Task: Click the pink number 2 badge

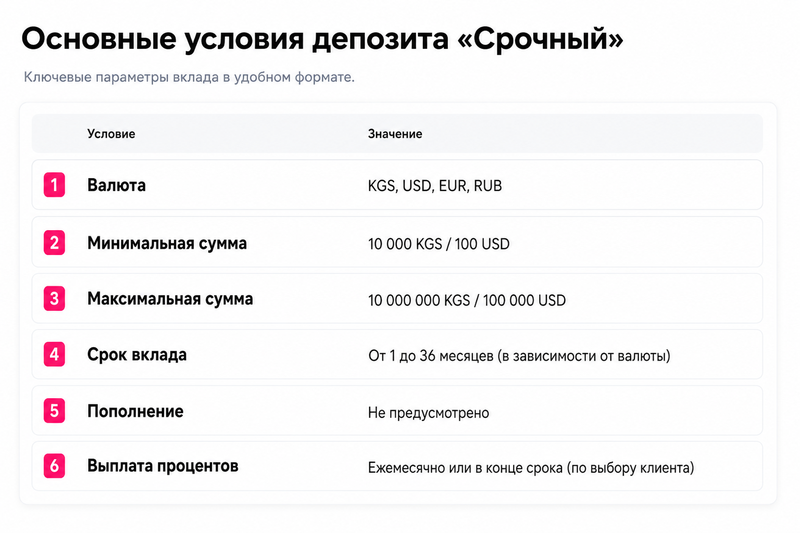Action: pos(54,242)
